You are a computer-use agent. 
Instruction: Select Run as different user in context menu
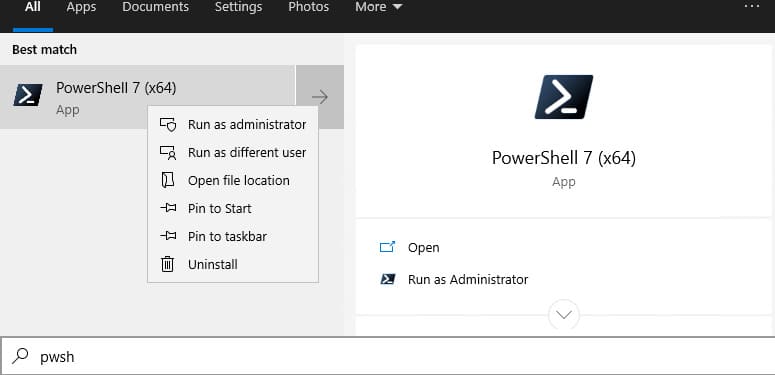click(x=233, y=153)
